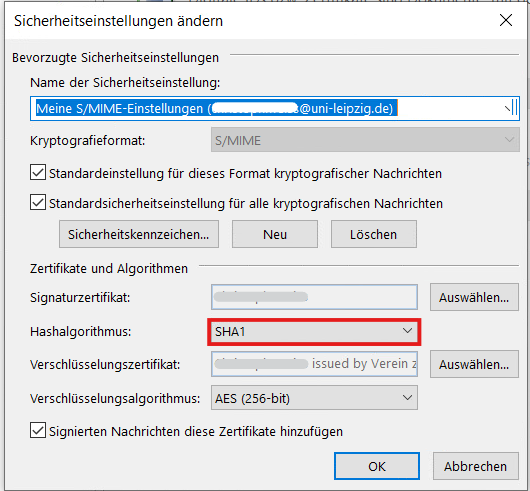Choose Verschlüsselungszertifikat with Auswählen... button
The height and width of the screenshot is (491, 530).
474,364
